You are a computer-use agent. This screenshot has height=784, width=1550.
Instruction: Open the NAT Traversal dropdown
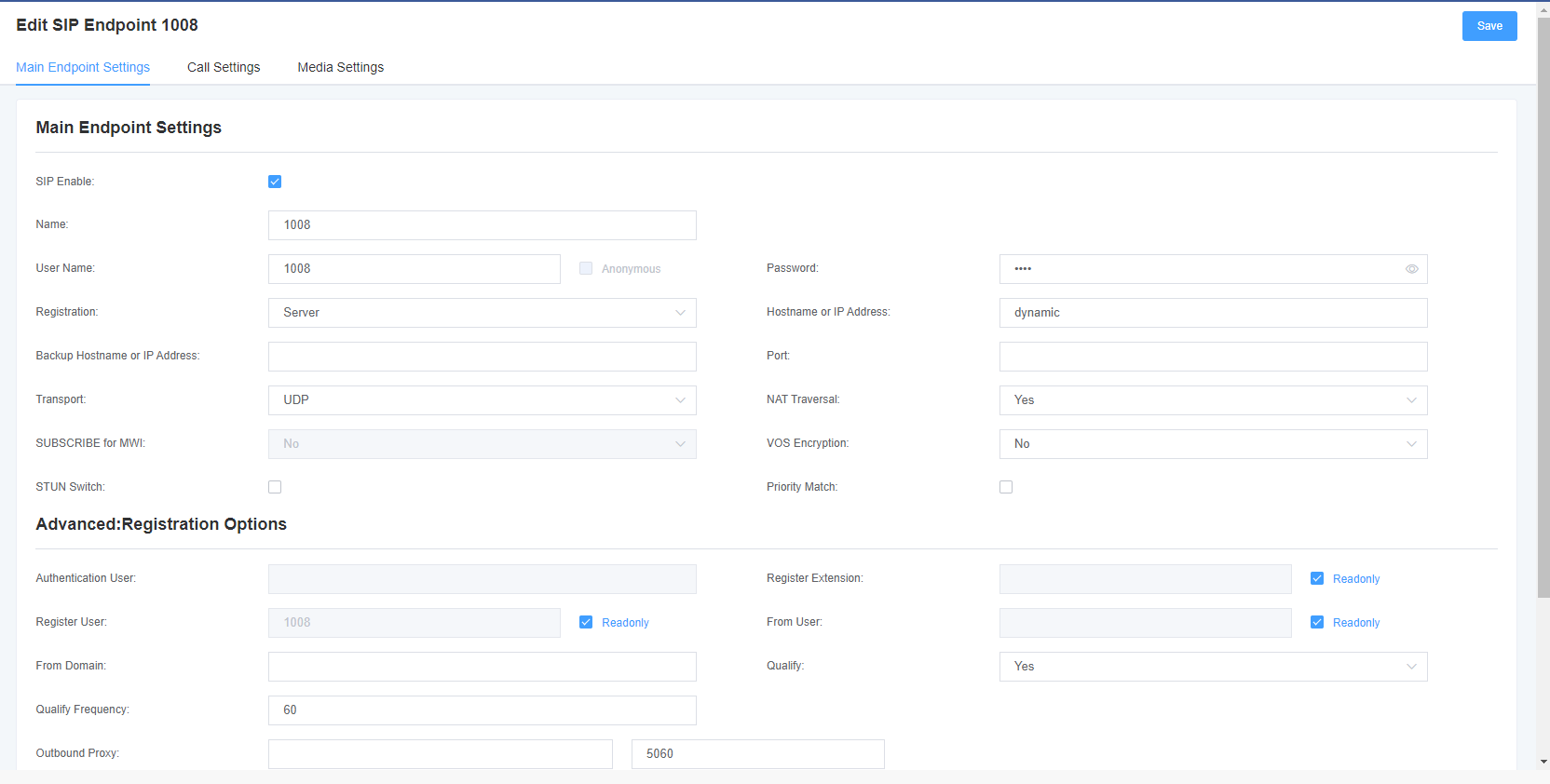point(1214,400)
